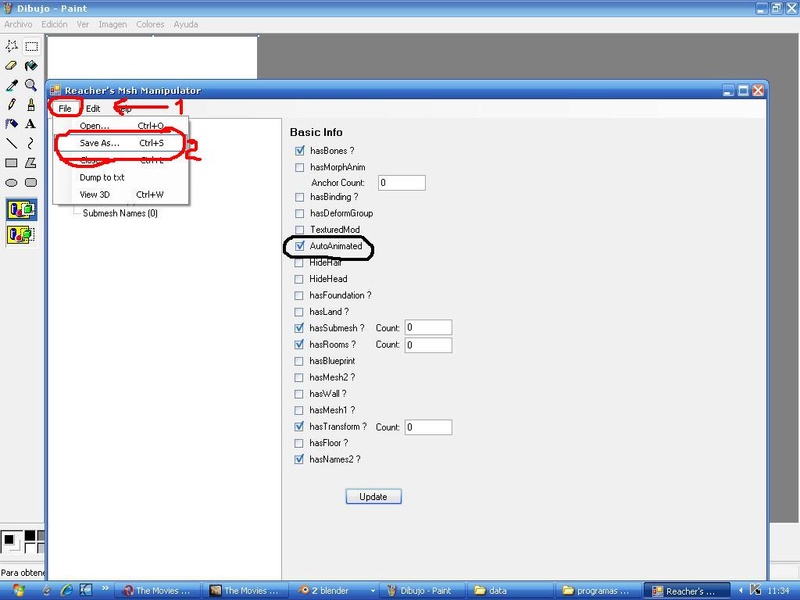Select the rectangular selection tool in Paint
This screenshot has height=600, width=800.
pos(31,46)
